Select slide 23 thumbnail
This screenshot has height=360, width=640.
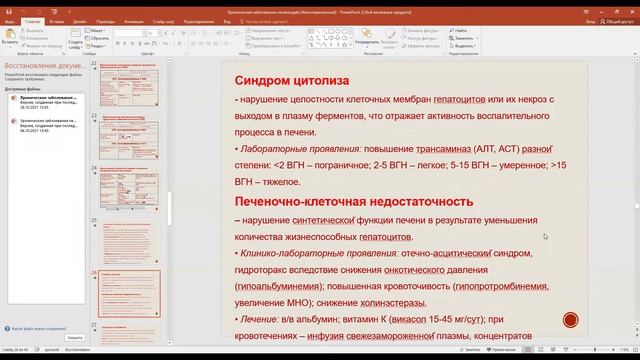[x=129, y=137]
